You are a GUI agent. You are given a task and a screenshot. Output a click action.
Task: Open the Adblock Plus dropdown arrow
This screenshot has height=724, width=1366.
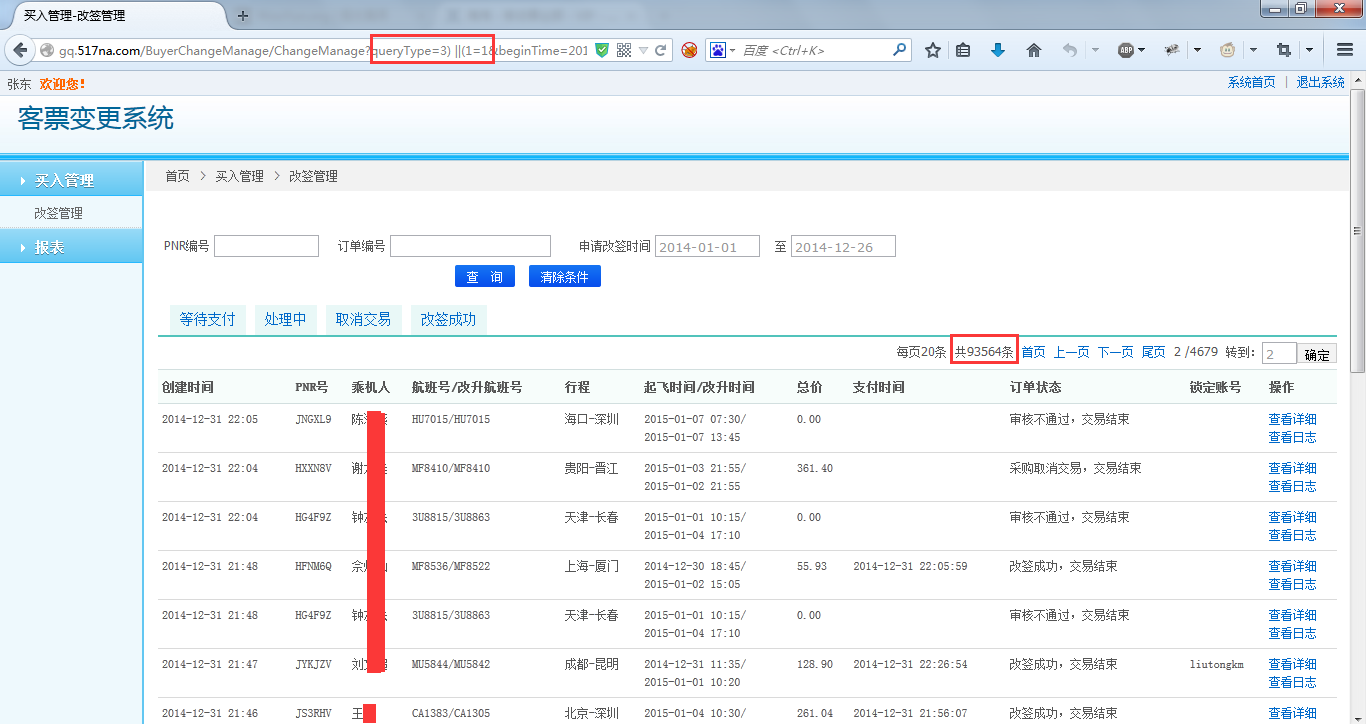tap(1142, 50)
